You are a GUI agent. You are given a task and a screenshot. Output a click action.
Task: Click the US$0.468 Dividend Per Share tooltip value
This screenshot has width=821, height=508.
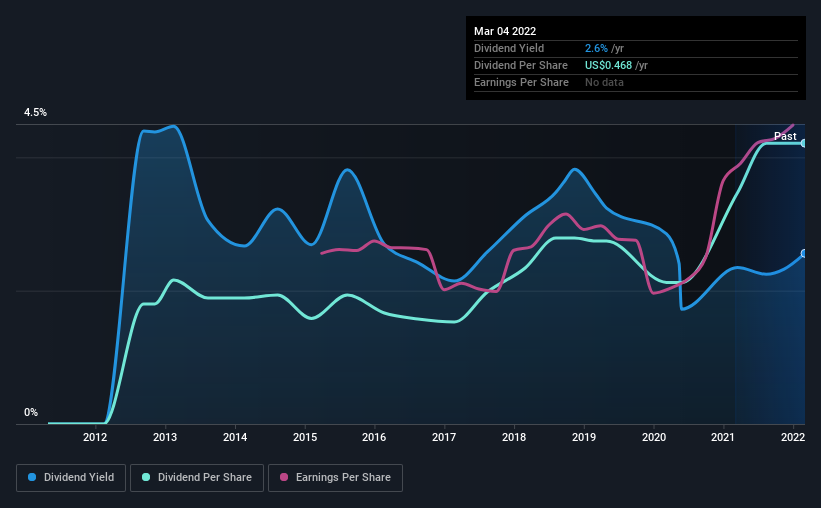pyautogui.click(x=608, y=65)
